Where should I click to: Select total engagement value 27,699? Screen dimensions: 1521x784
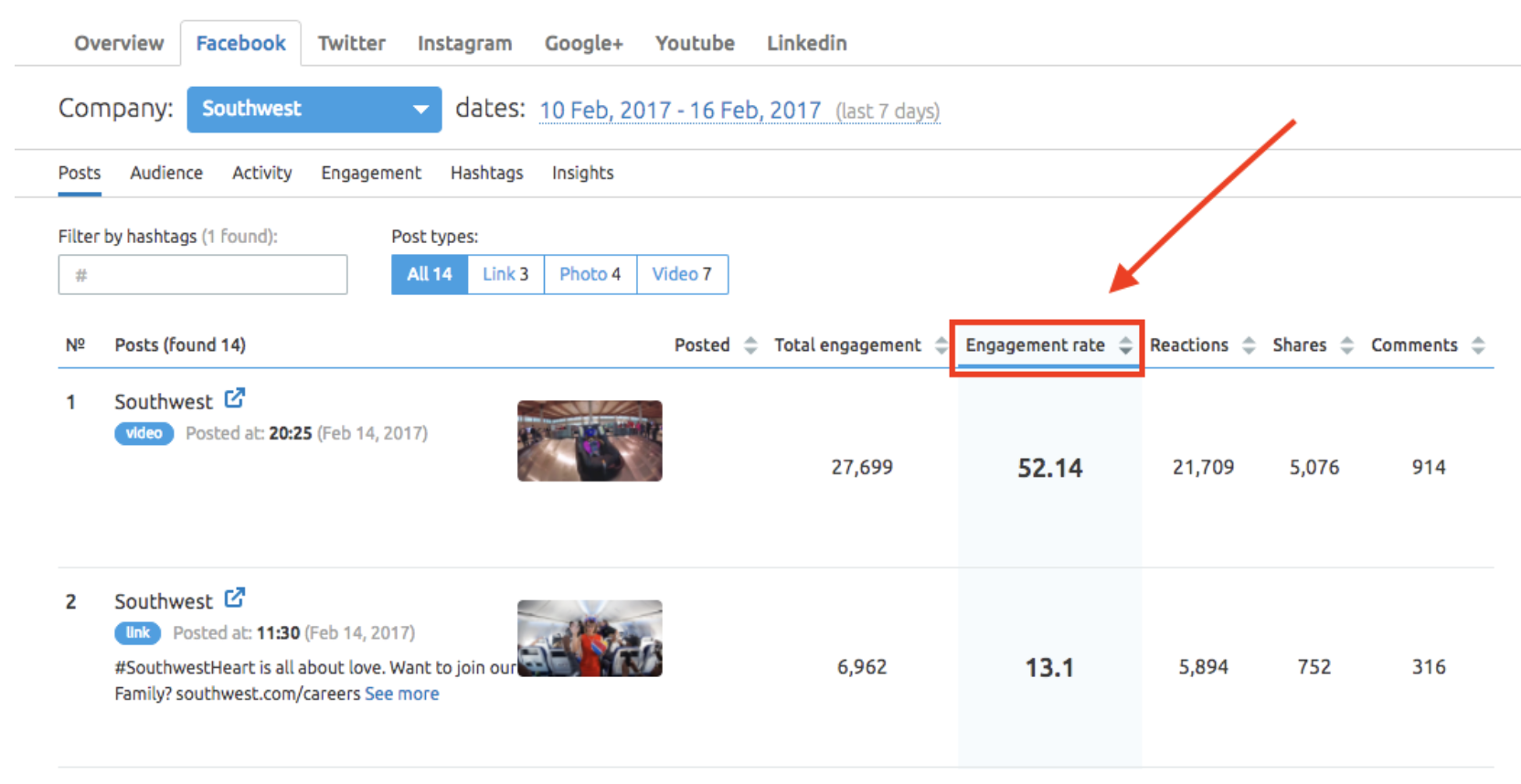(x=862, y=468)
